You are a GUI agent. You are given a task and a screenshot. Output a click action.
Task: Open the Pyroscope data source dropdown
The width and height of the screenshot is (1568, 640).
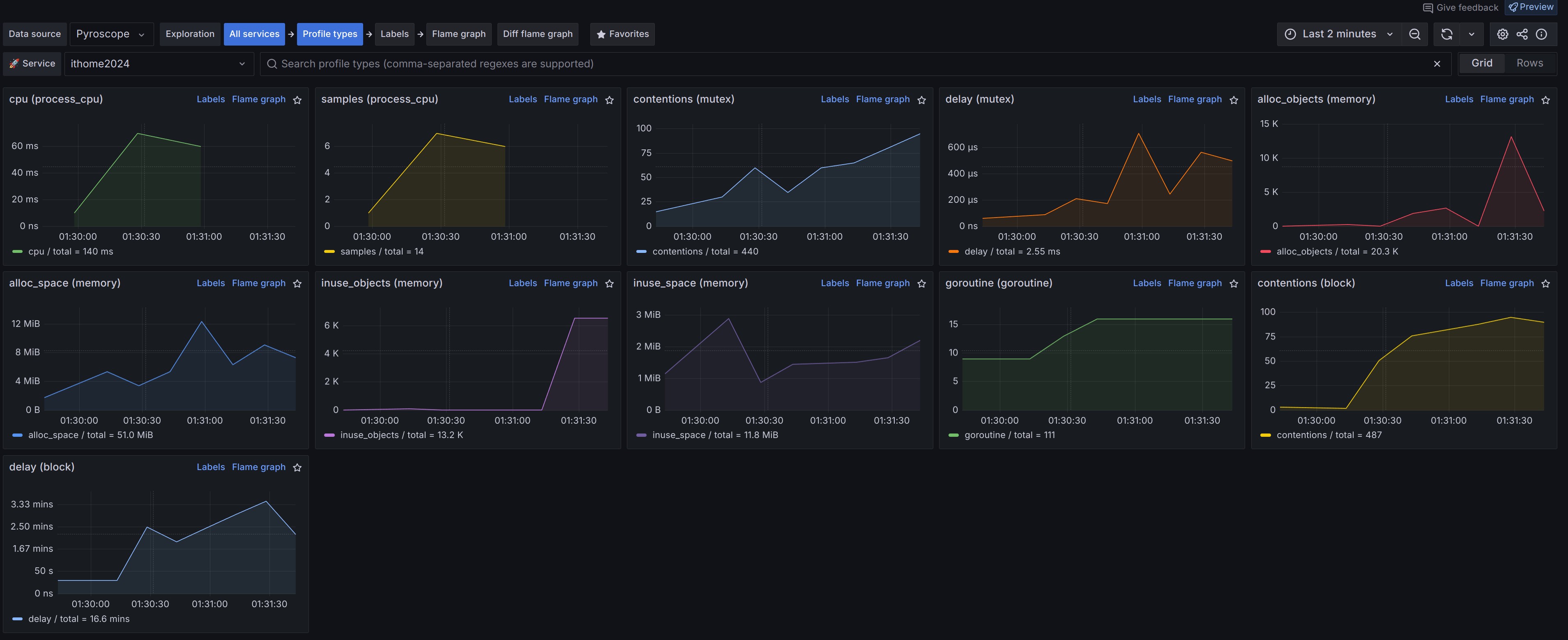110,34
